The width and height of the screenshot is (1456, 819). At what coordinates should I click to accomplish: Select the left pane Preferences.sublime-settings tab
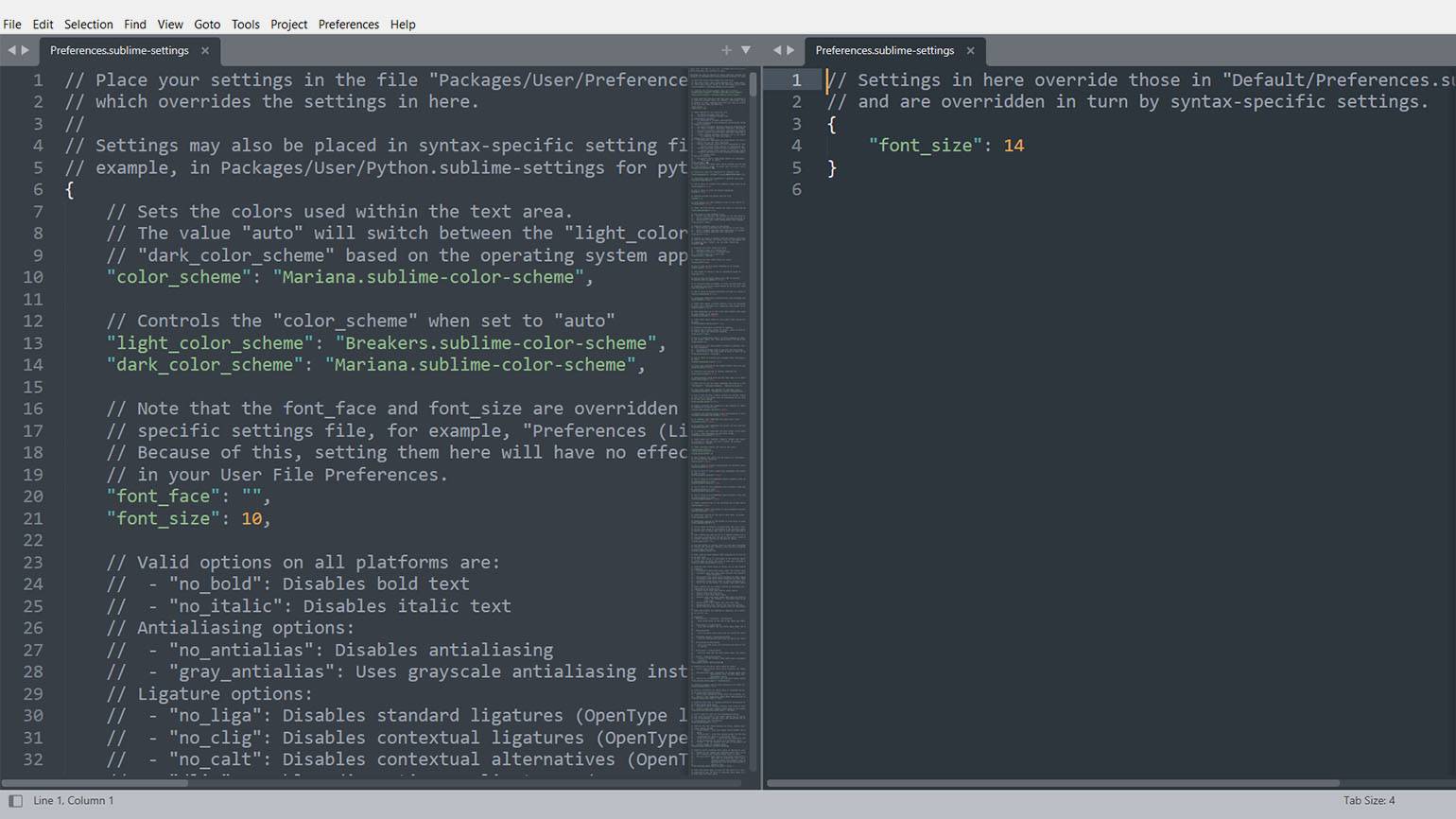point(119,51)
